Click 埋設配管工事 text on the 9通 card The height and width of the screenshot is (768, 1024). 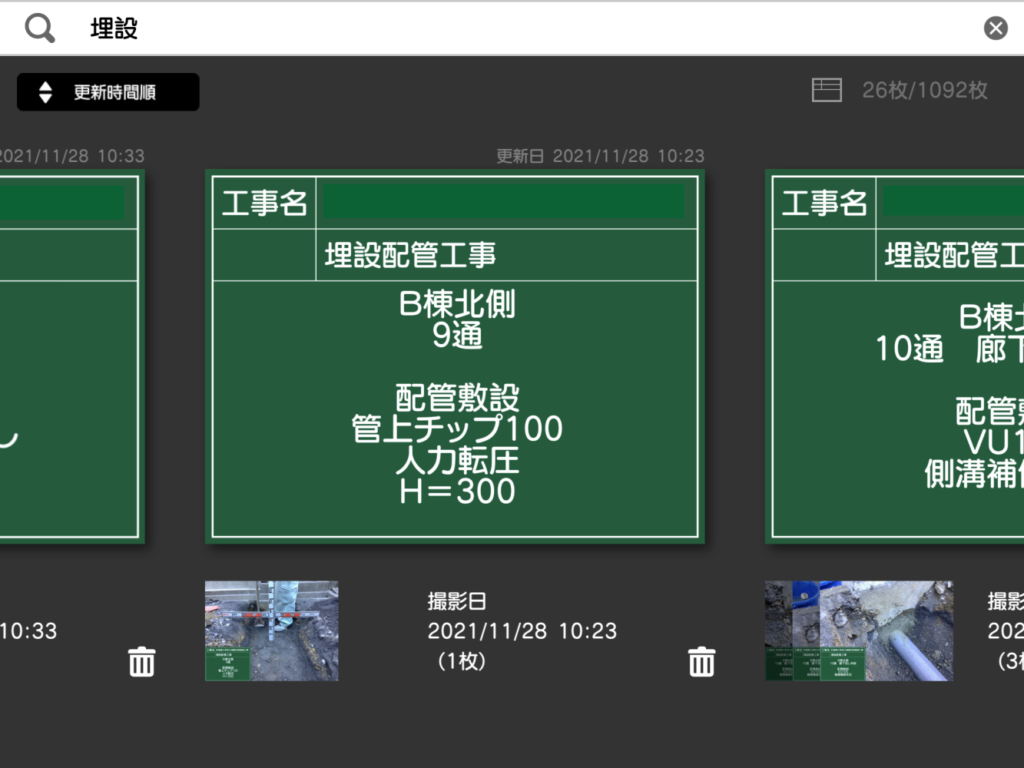[410, 255]
